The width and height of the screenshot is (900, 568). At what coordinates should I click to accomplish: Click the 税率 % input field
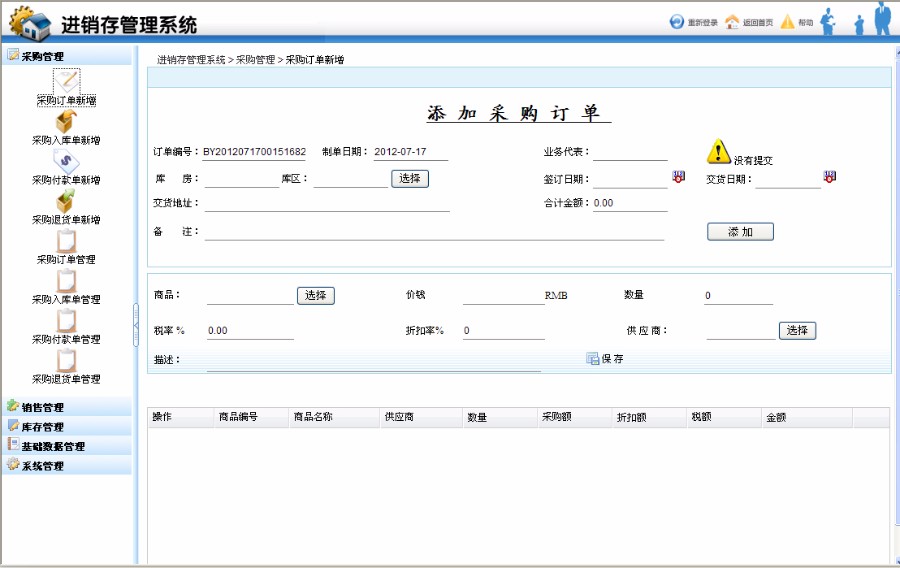[250, 331]
